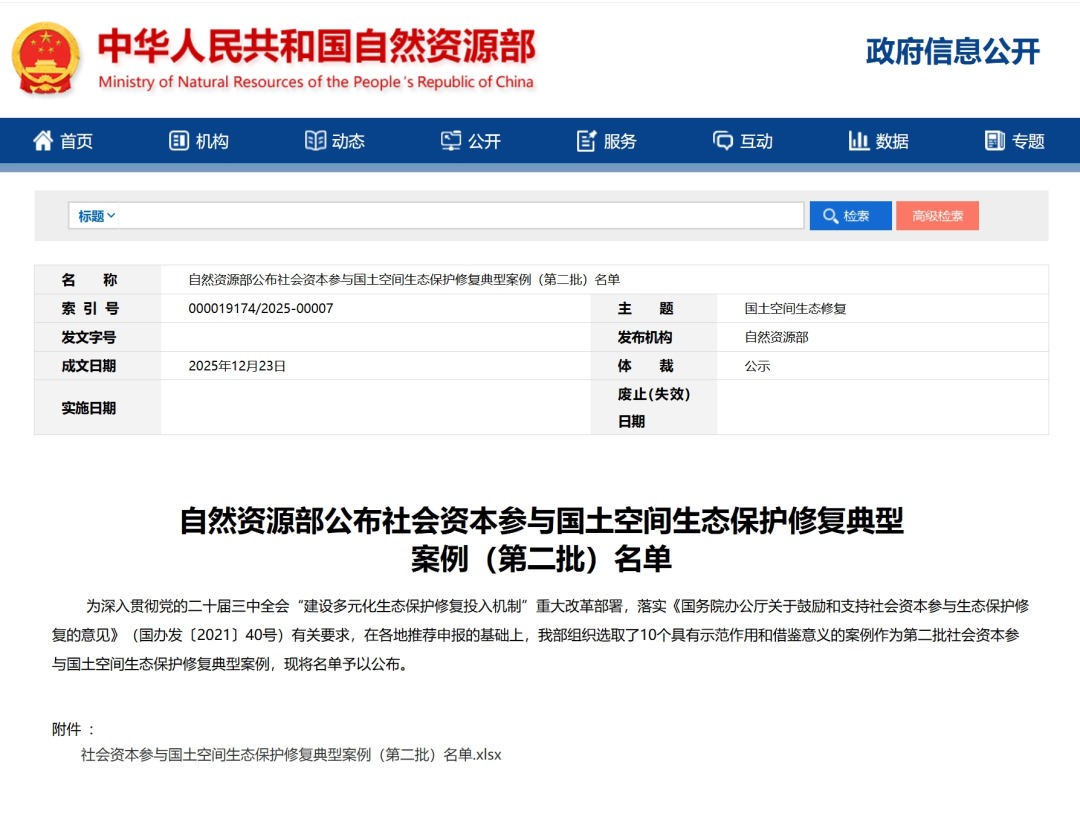Click inside the search text field
The height and width of the screenshot is (814, 1080).
tap(460, 216)
